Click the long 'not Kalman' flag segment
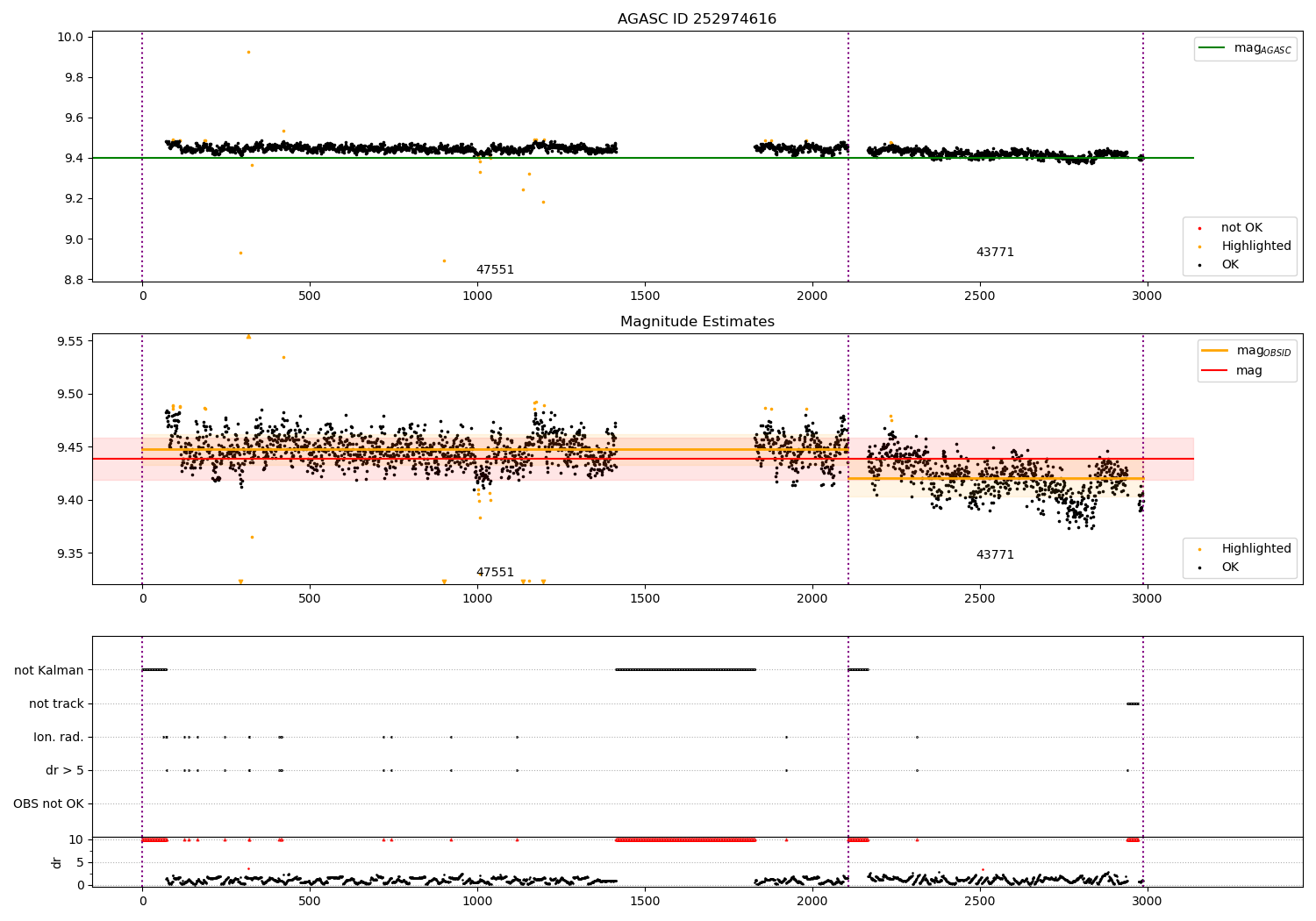 coord(686,669)
